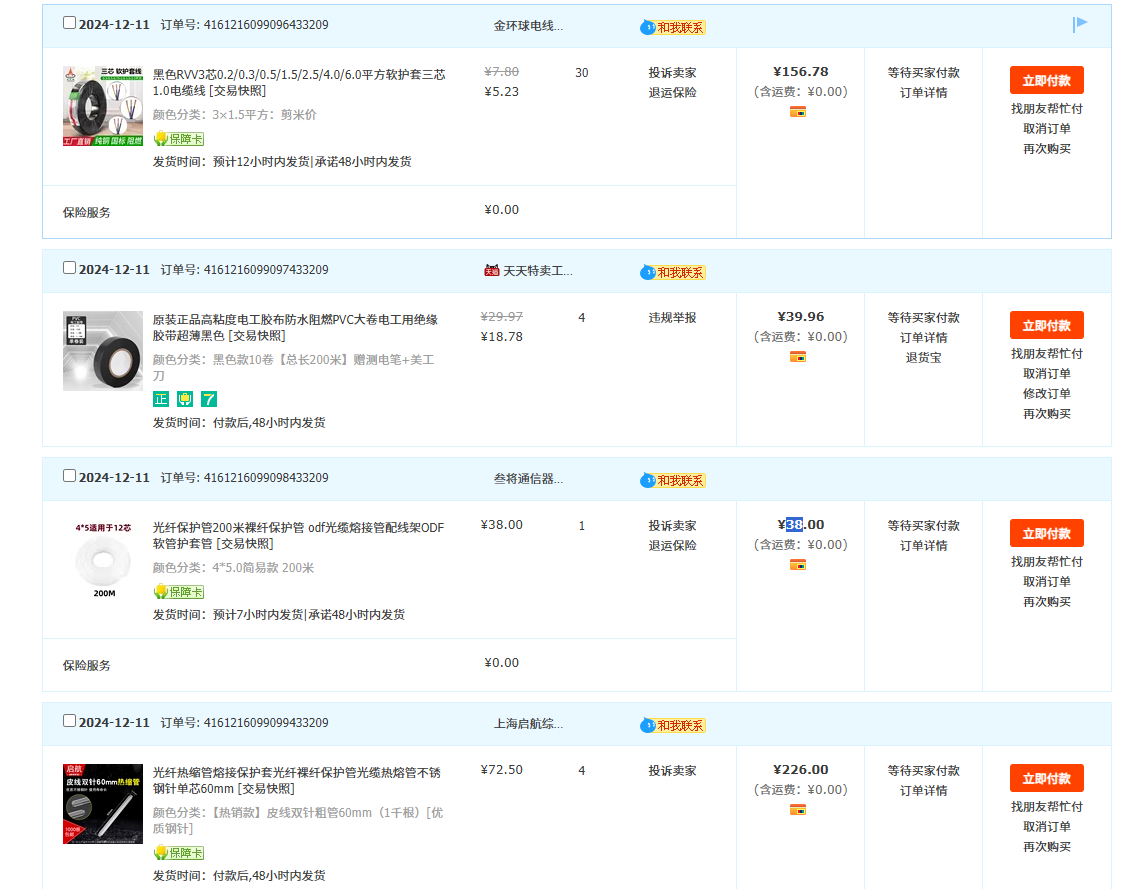Viewport: 1147px width, 889px height.
Task: Check the box for order 4161216099096433209
Action: click(x=69, y=22)
